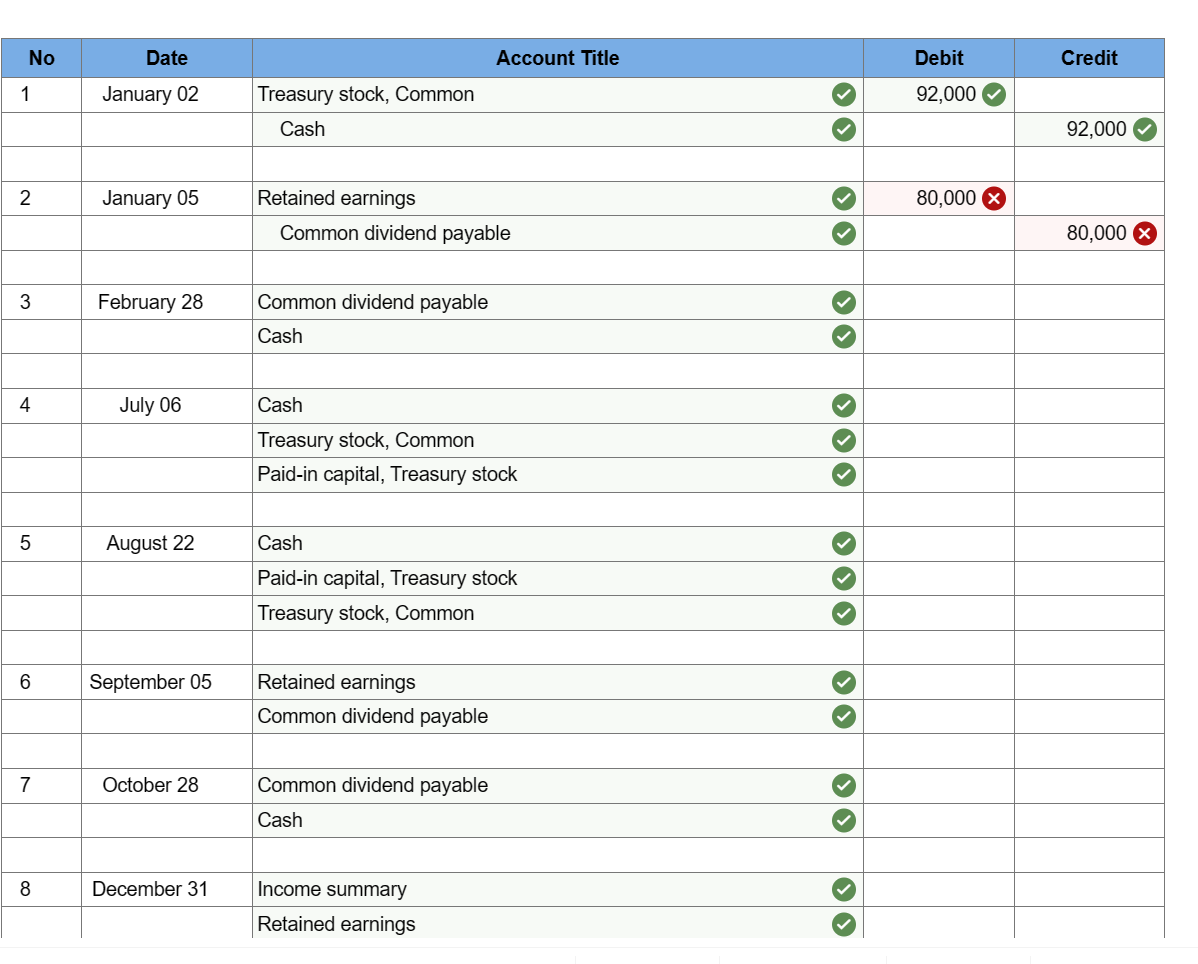Select the Account Title column header
This screenshot has width=1198, height=964.
[x=558, y=58]
